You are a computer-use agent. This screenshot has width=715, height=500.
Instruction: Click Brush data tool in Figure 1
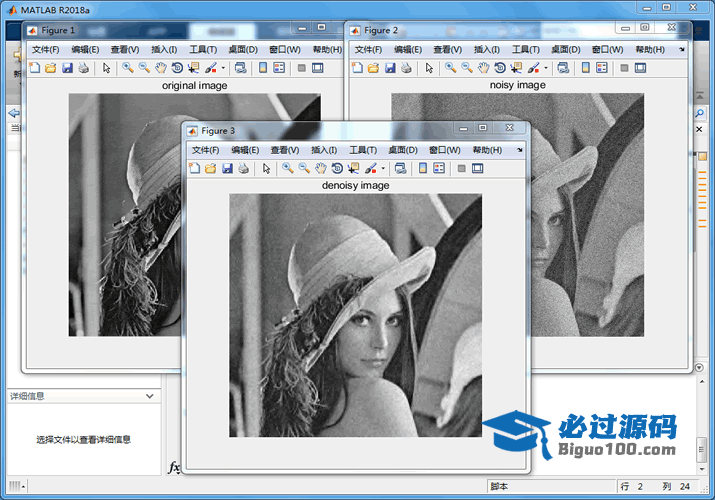pos(211,68)
